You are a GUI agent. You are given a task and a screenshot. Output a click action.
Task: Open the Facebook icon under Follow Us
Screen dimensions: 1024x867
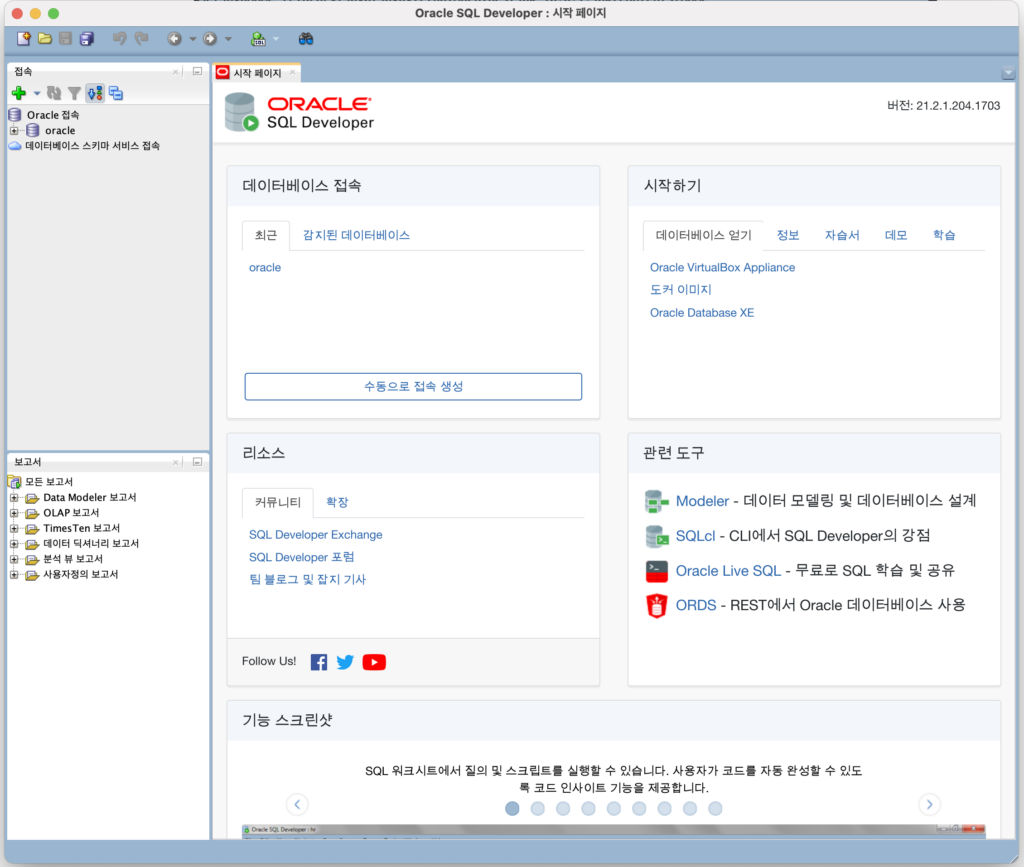click(x=319, y=662)
